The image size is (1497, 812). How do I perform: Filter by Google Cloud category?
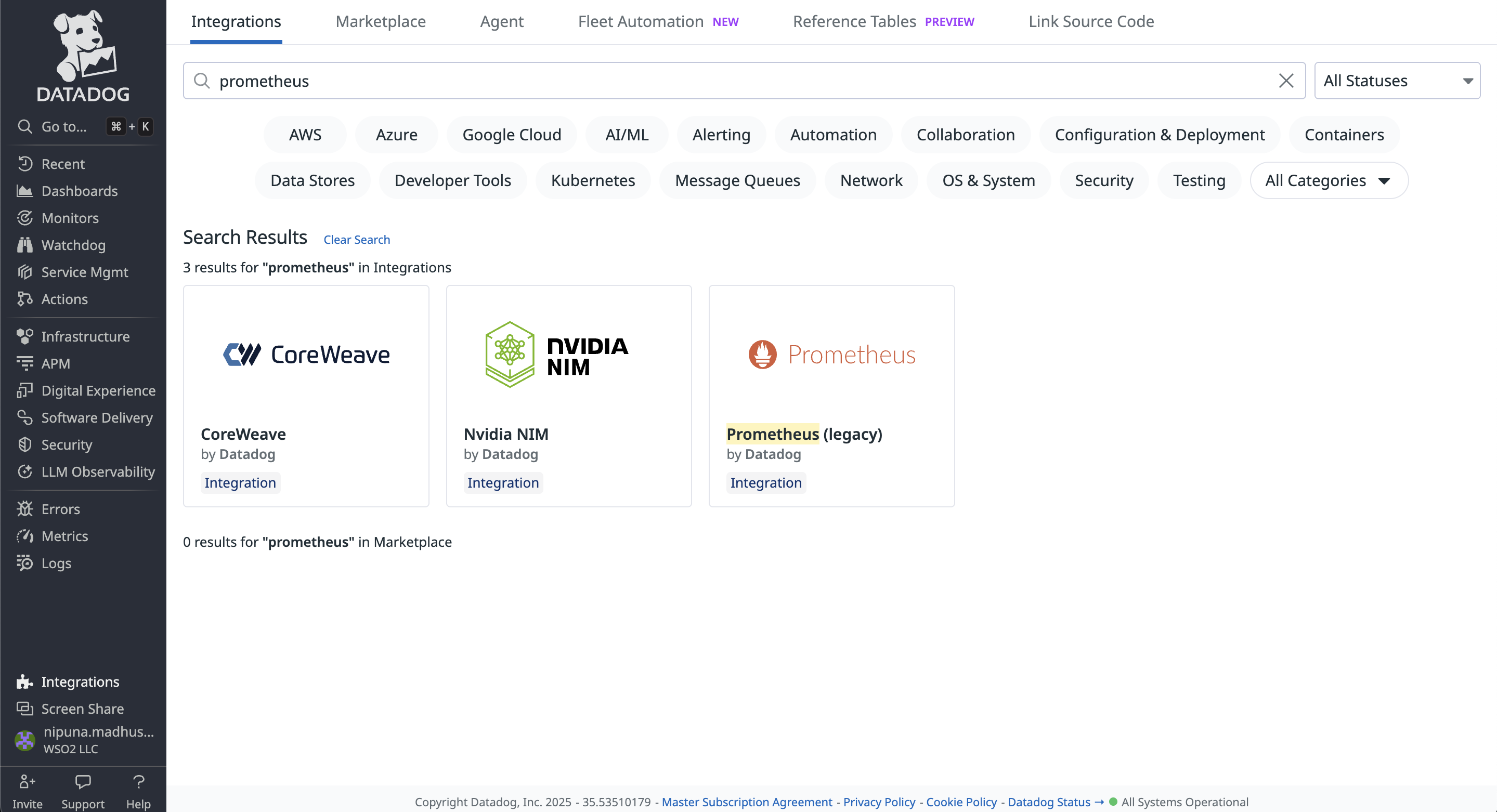(512, 135)
